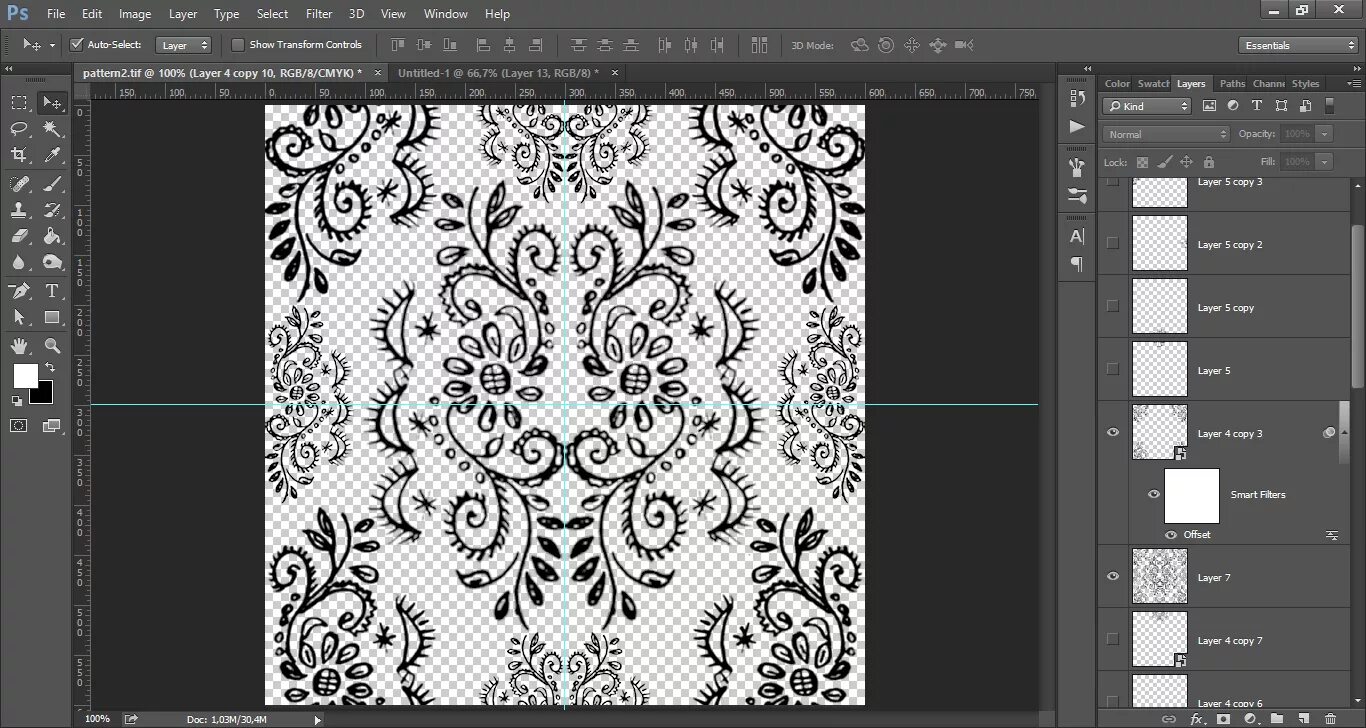Viewport: 1366px width, 728px height.
Task: Toggle Quick Mask mode
Action: pos(19,425)
